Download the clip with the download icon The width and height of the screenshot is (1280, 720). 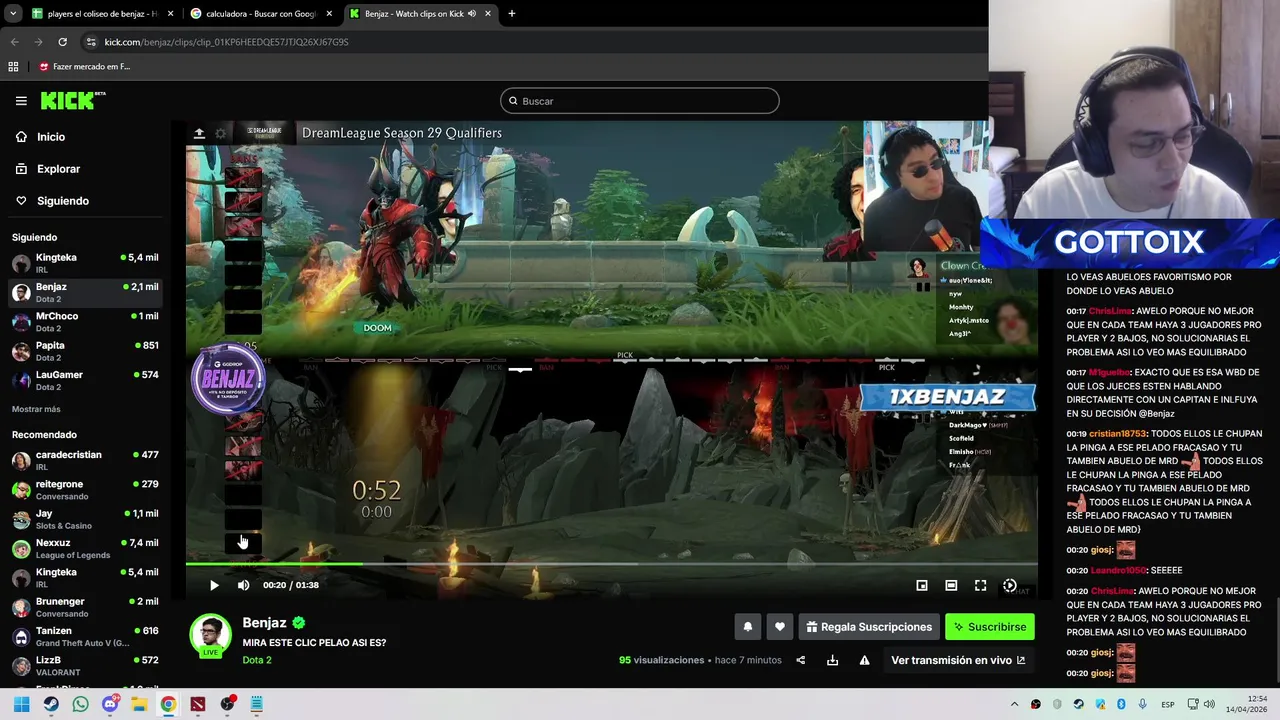coord(832,660)
